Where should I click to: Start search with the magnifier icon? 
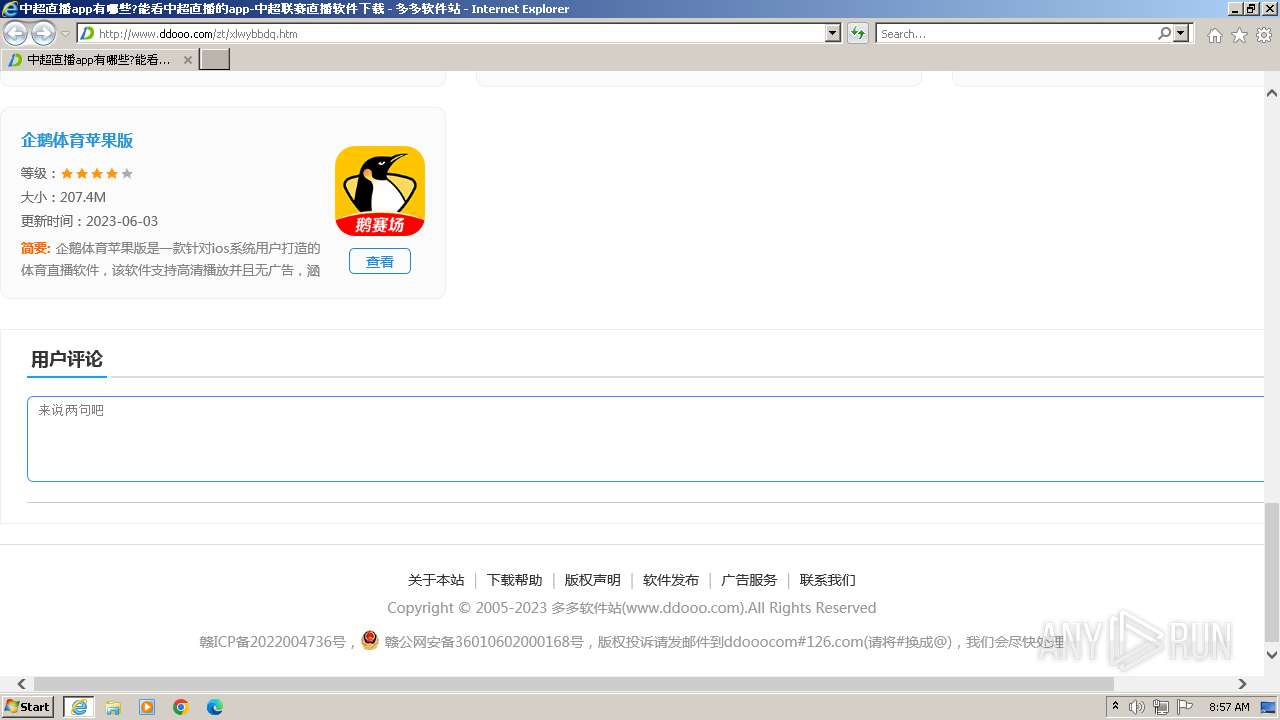tap(1164, 34)
